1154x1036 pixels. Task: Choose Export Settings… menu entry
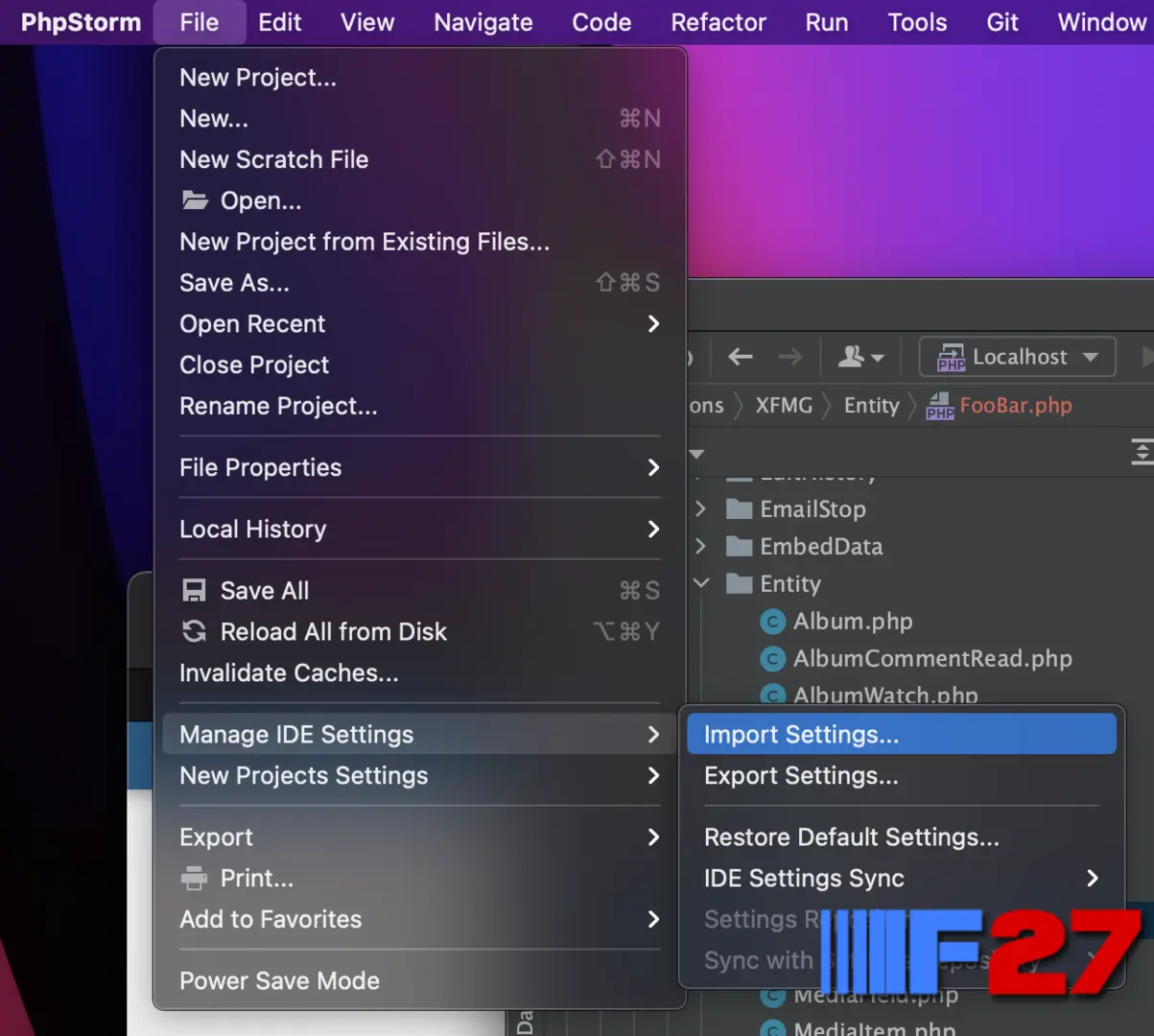coord(801,776)
